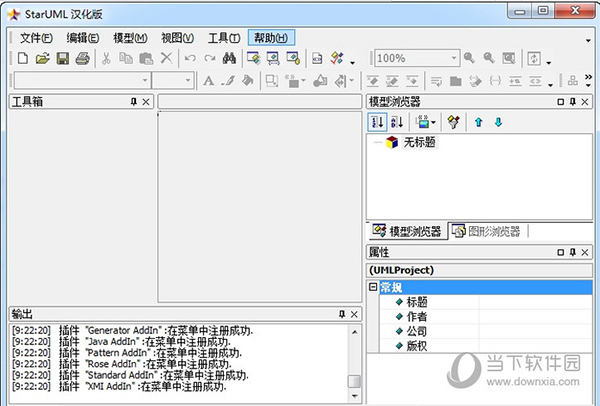Click the Refresh diagram icon
The width and height of the screenshot is (600, 406).
coord(534,59)
